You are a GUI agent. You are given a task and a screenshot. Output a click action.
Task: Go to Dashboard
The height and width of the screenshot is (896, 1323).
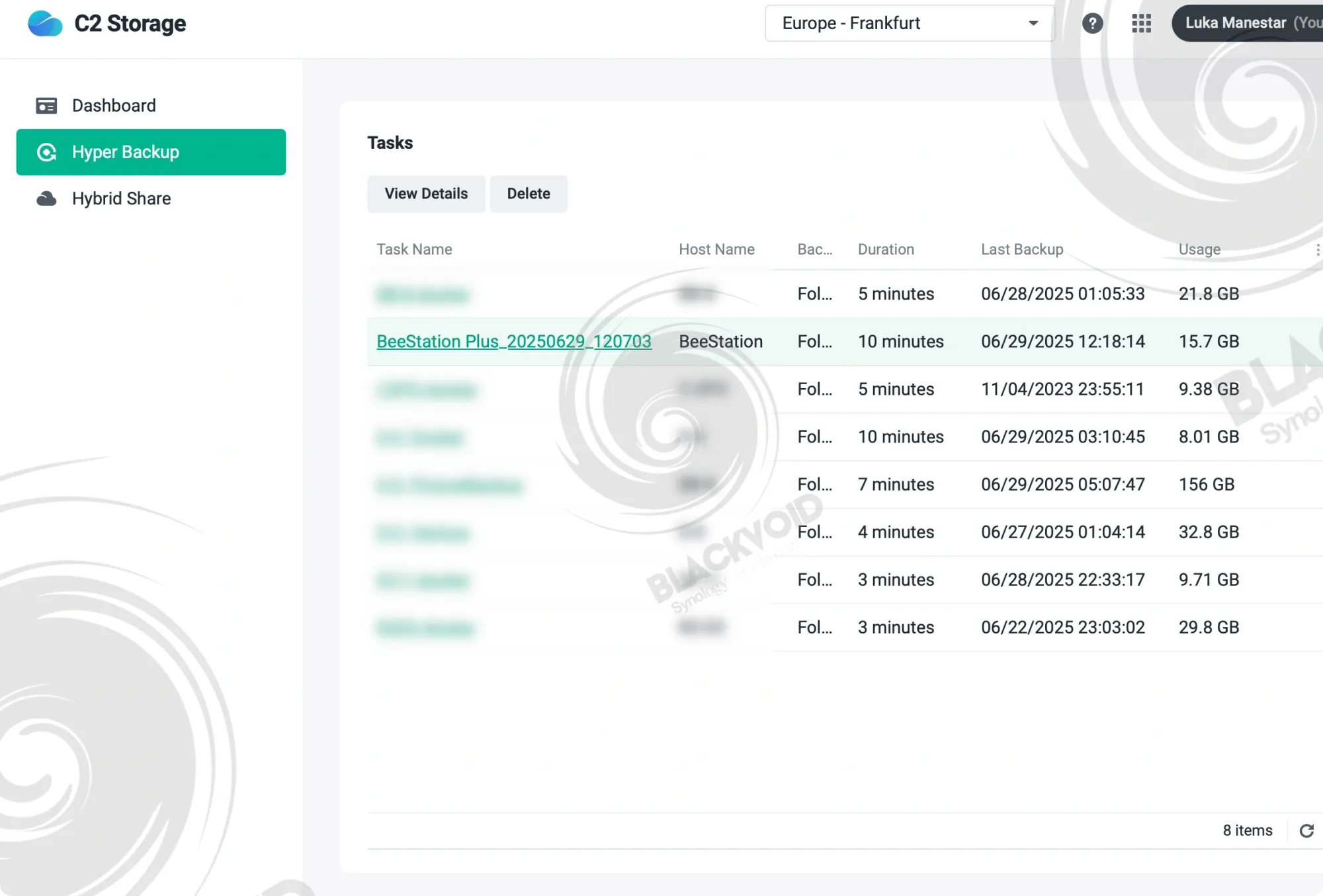point(151,106)
